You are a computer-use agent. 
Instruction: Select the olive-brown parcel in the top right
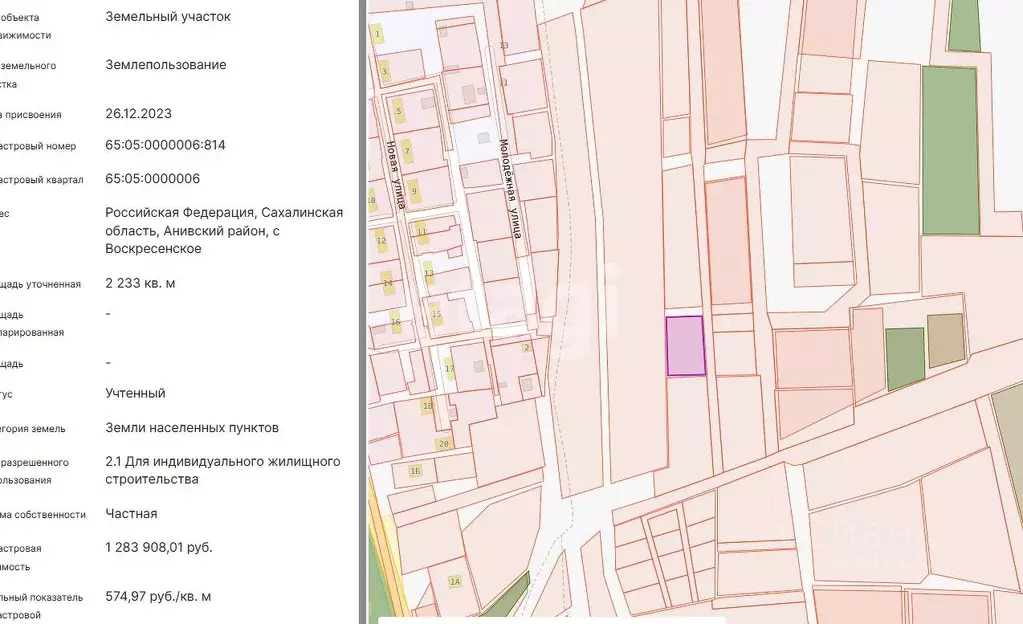(x=944, y=340)
